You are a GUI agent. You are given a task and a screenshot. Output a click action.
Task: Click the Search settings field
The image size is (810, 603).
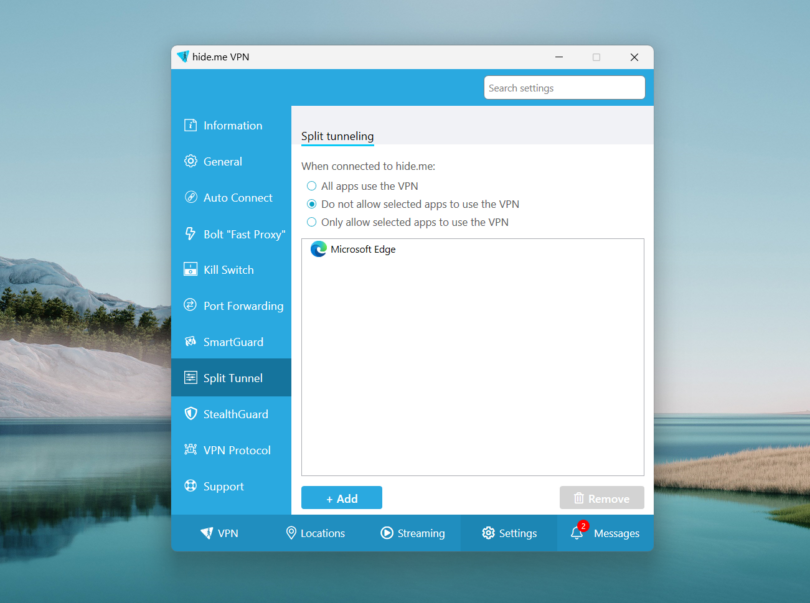564,87
